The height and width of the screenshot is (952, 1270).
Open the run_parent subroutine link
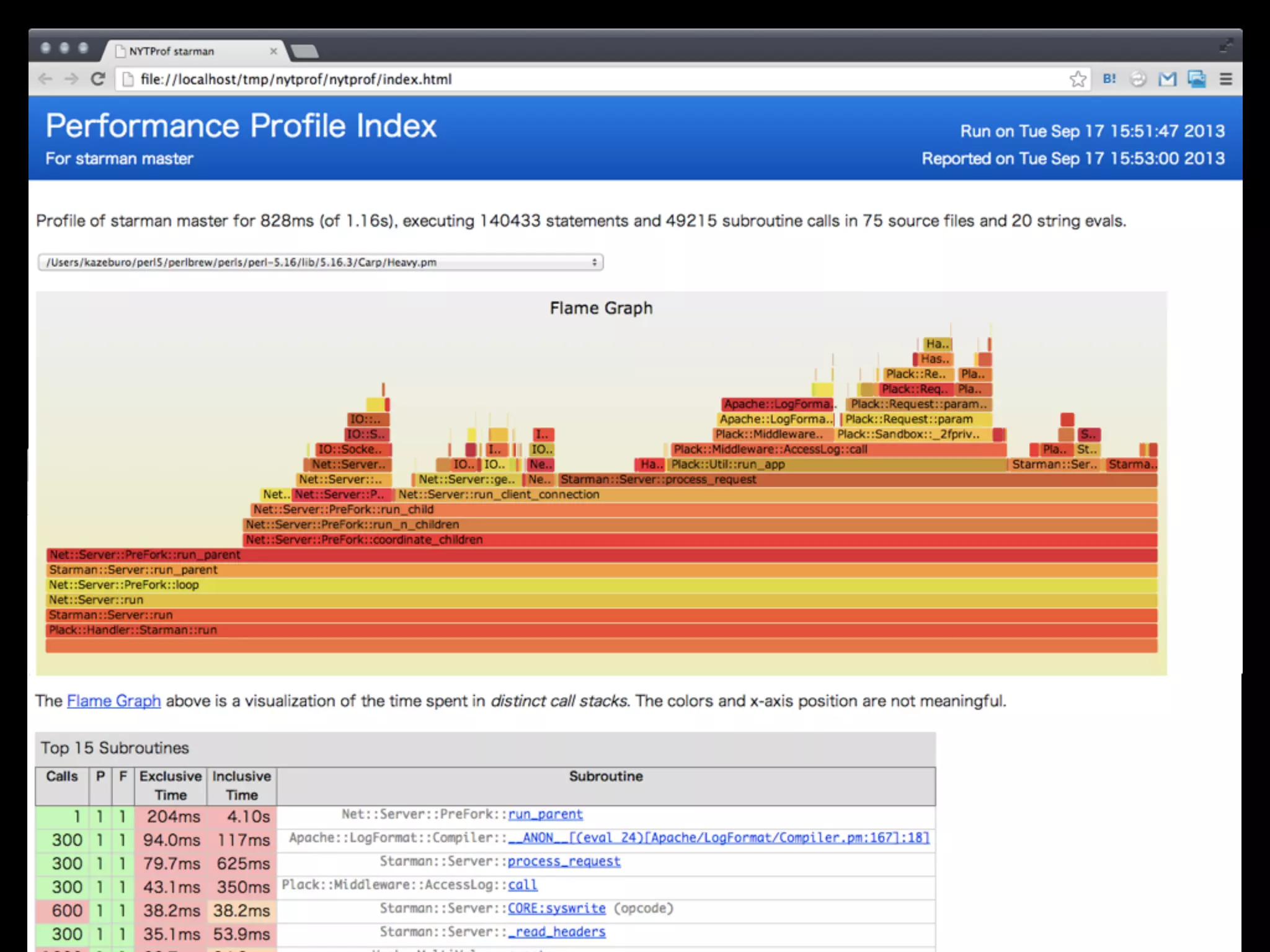tap(545, 814)
